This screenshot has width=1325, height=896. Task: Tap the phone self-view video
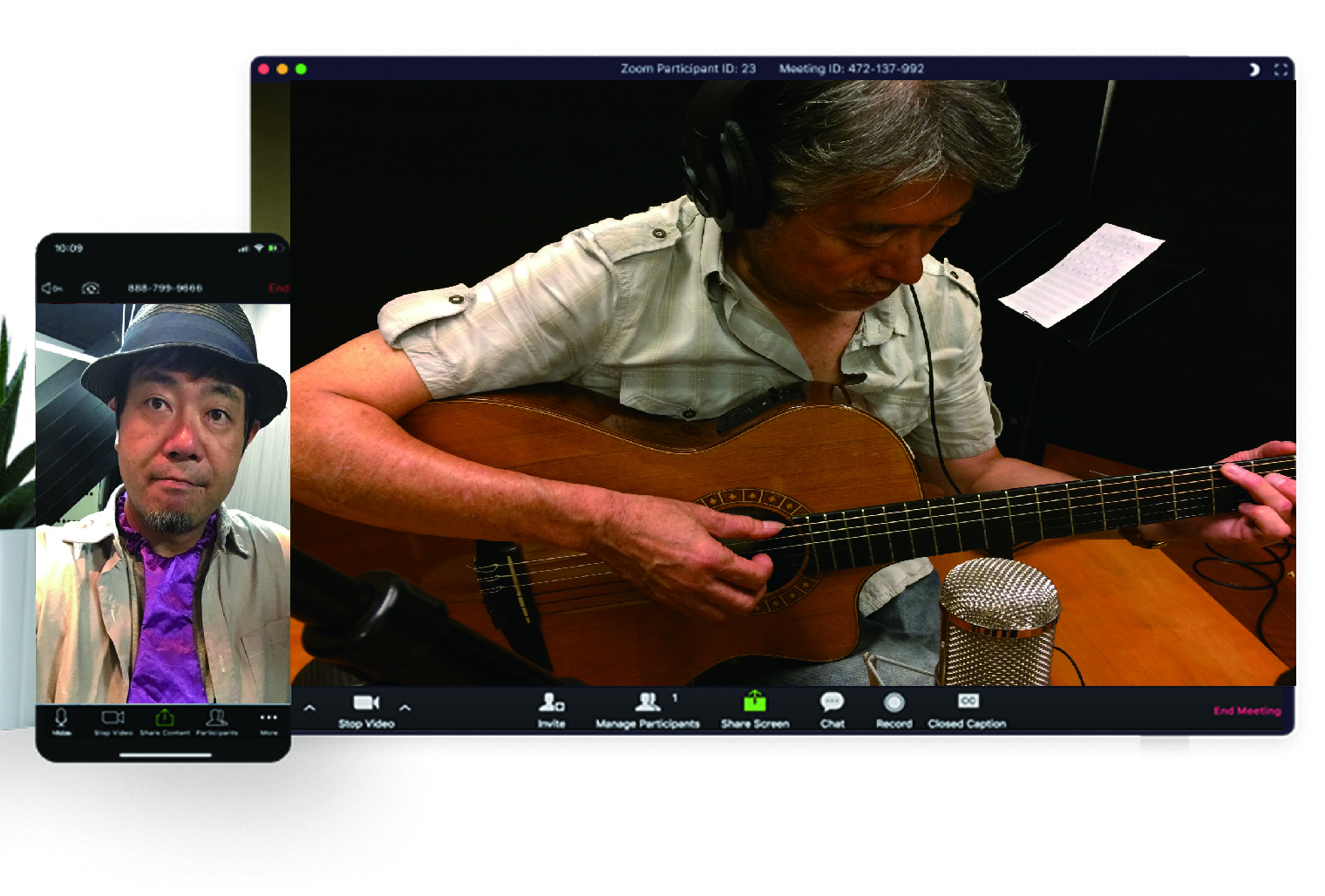pyautogui.click(x=163, y=503)
